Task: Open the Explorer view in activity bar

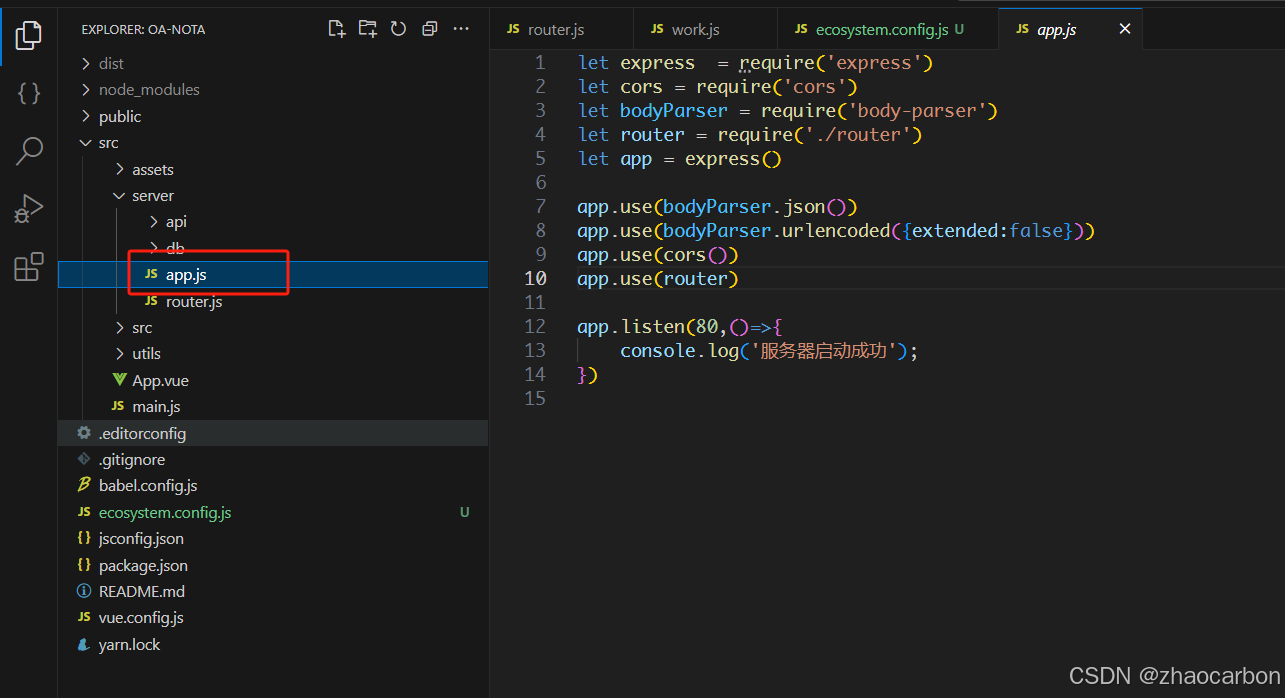Action: pyautogui.click(x=29, y=35)
